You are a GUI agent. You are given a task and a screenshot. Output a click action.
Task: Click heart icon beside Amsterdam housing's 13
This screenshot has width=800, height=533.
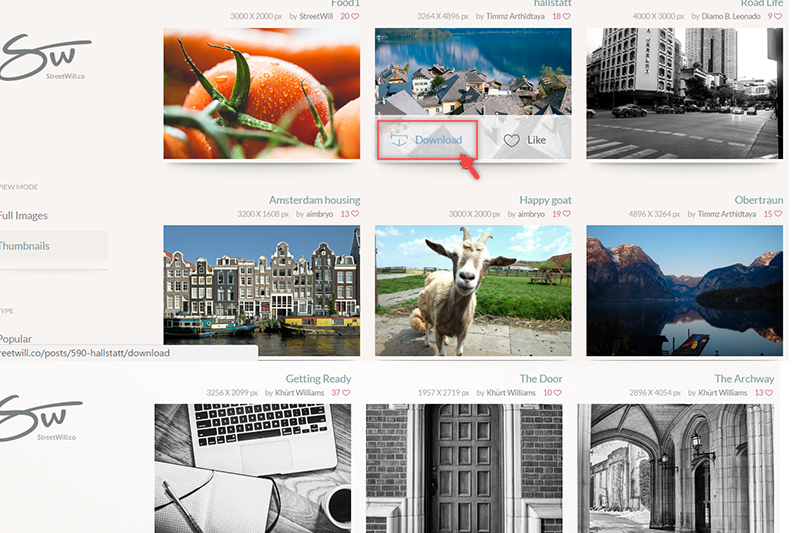pyautogui.click(x=355, y=214)
